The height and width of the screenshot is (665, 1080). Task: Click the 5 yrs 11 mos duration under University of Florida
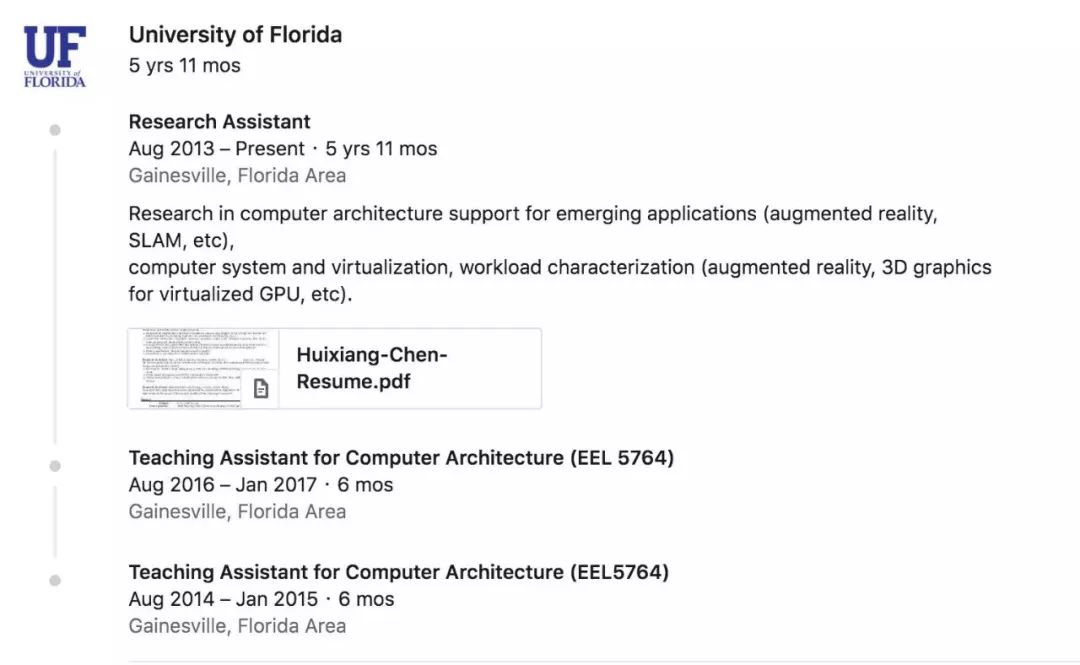pyautogui.click(x=185, y=66)
